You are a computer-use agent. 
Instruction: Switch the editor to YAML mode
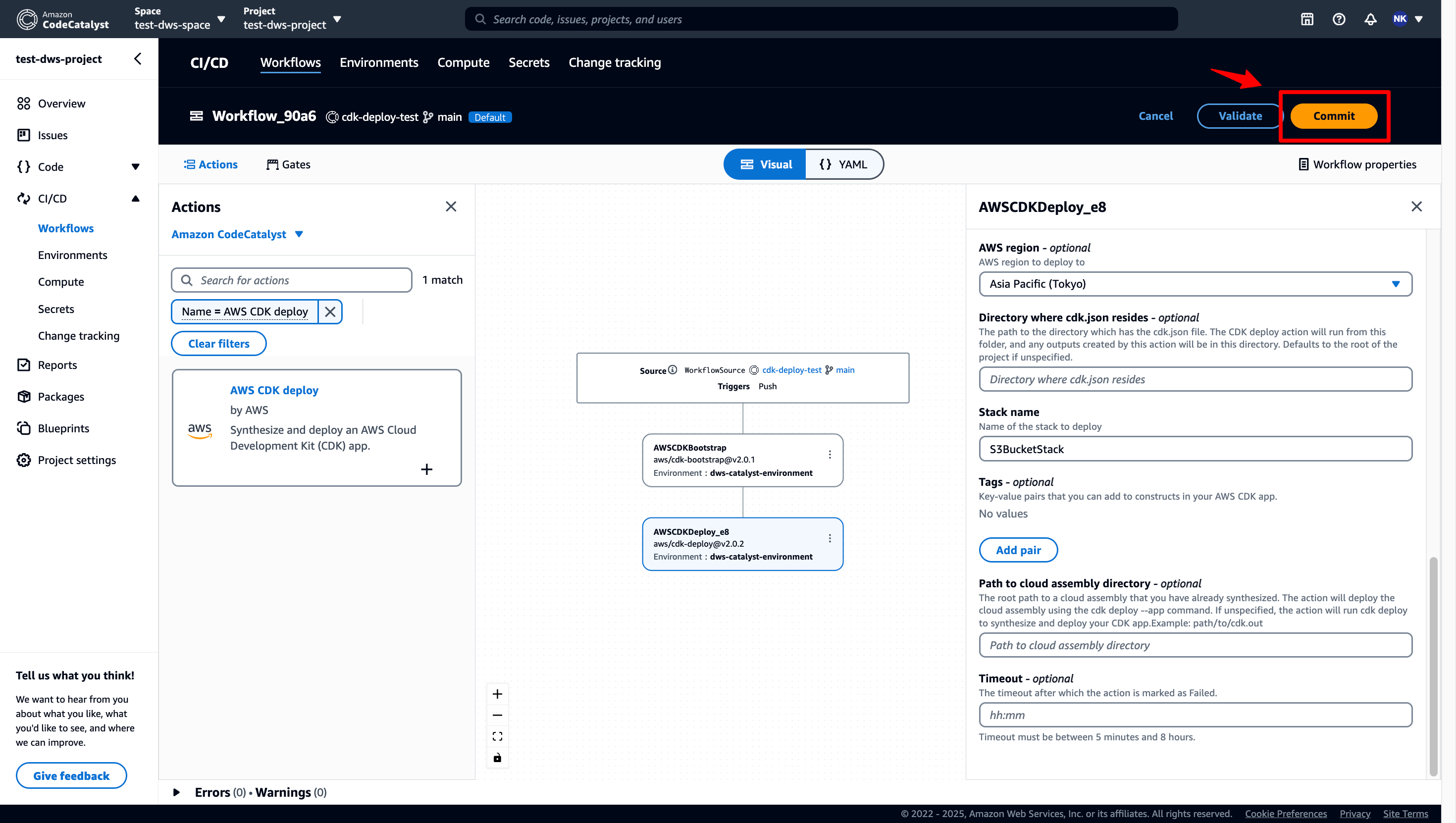click(843, 164)
